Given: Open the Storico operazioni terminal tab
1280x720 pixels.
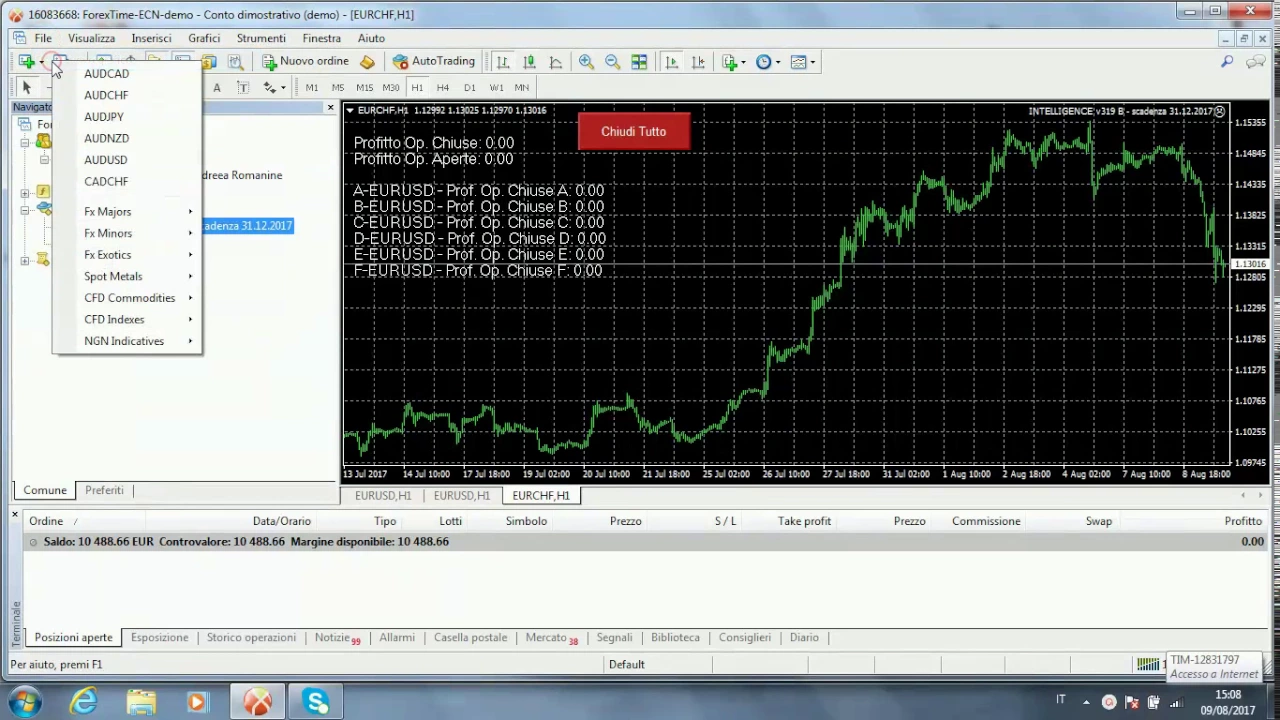Looking at the screenshot, I should (251, 638).
